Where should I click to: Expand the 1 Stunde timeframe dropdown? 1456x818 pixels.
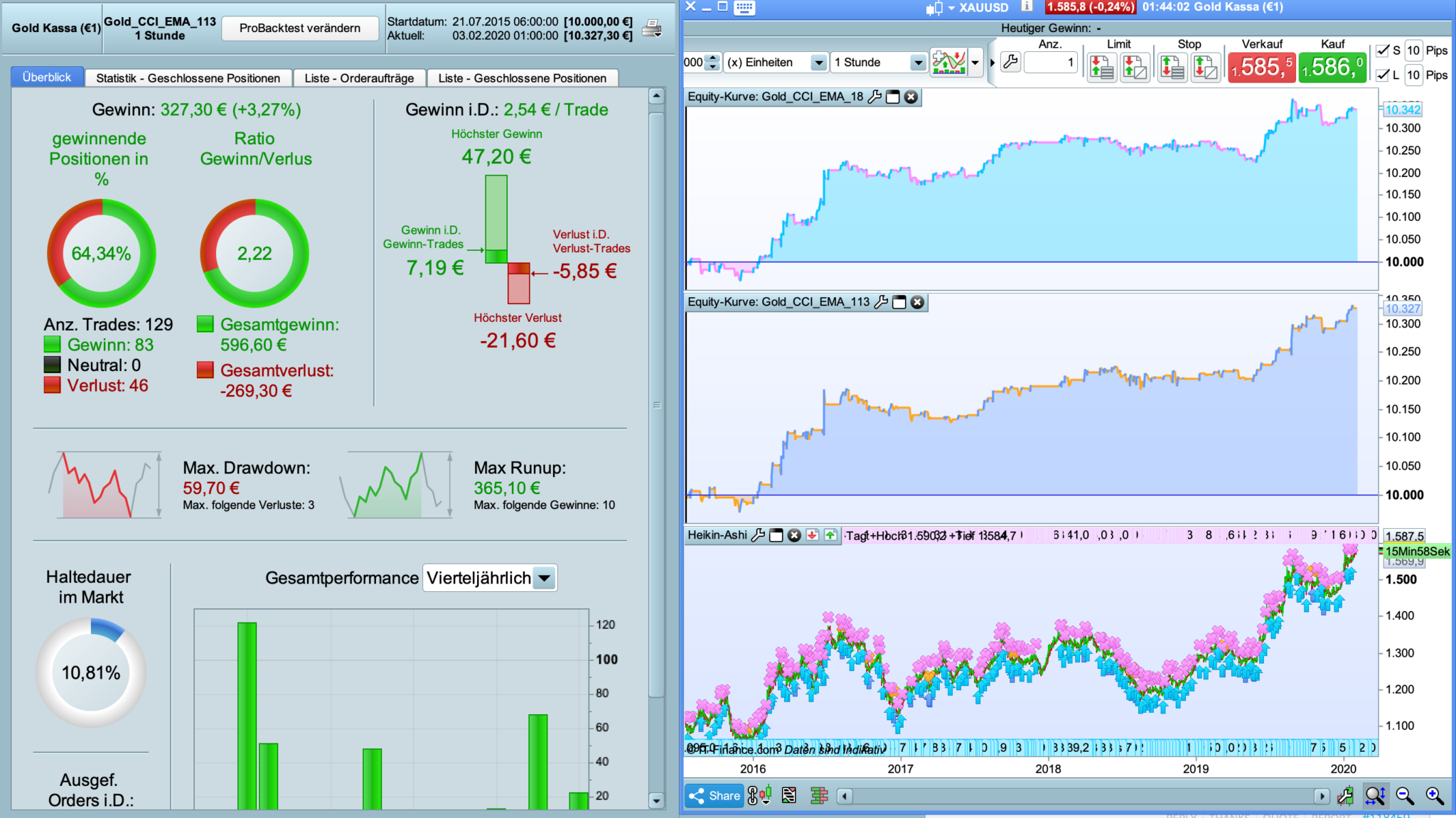(x=918, y=63)
